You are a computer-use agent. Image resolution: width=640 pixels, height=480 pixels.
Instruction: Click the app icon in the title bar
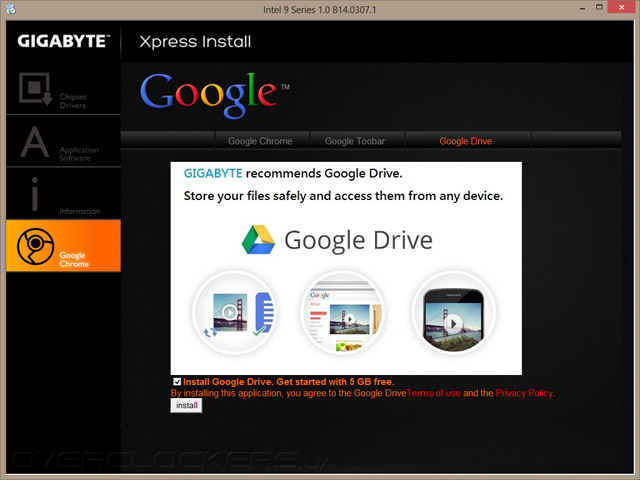click(x=11, y=9)
